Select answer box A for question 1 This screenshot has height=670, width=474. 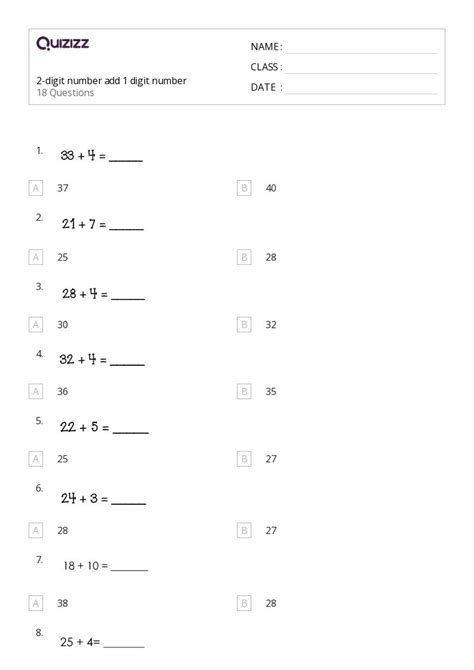[36, 188]
